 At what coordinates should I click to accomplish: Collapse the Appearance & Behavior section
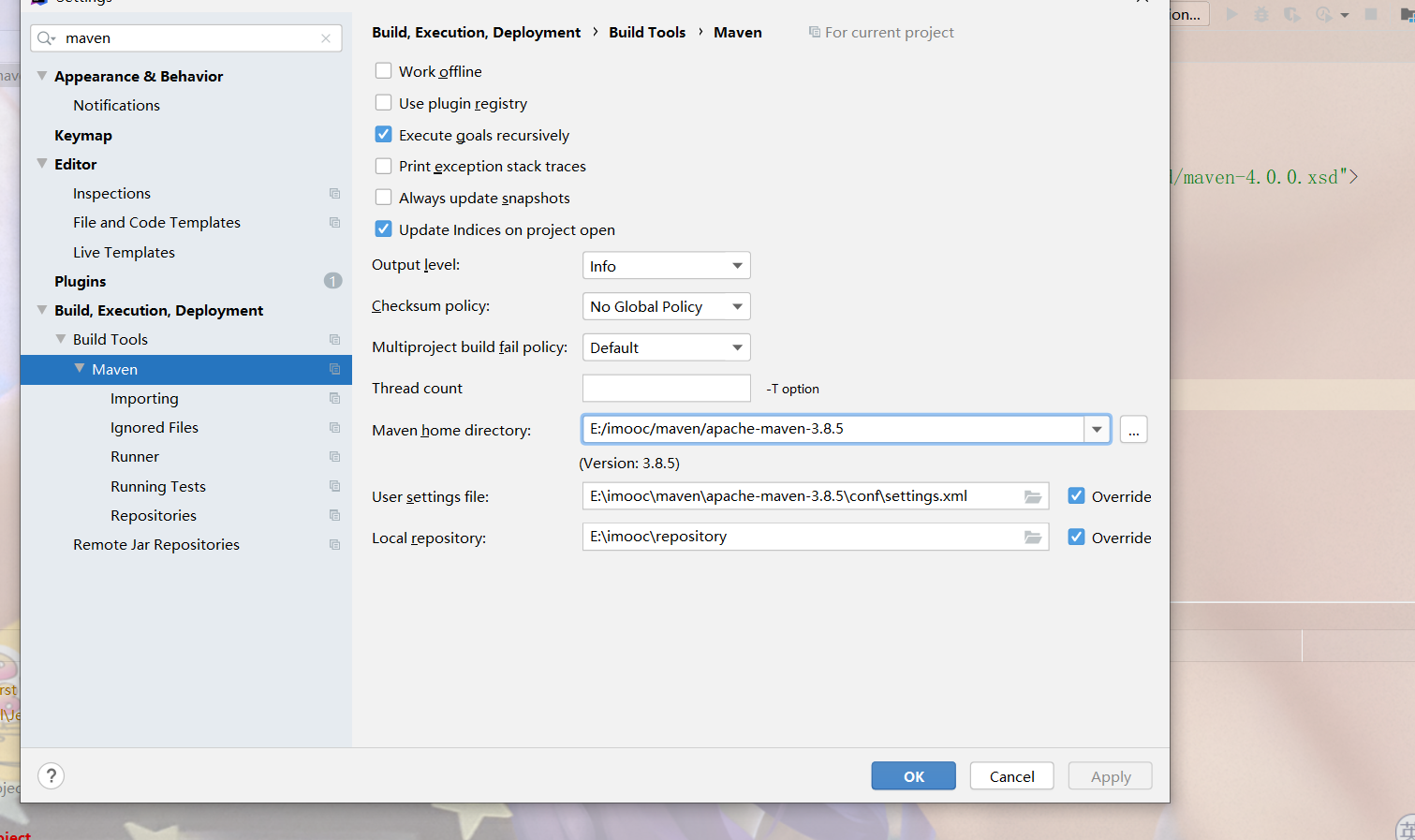(42, 75)
